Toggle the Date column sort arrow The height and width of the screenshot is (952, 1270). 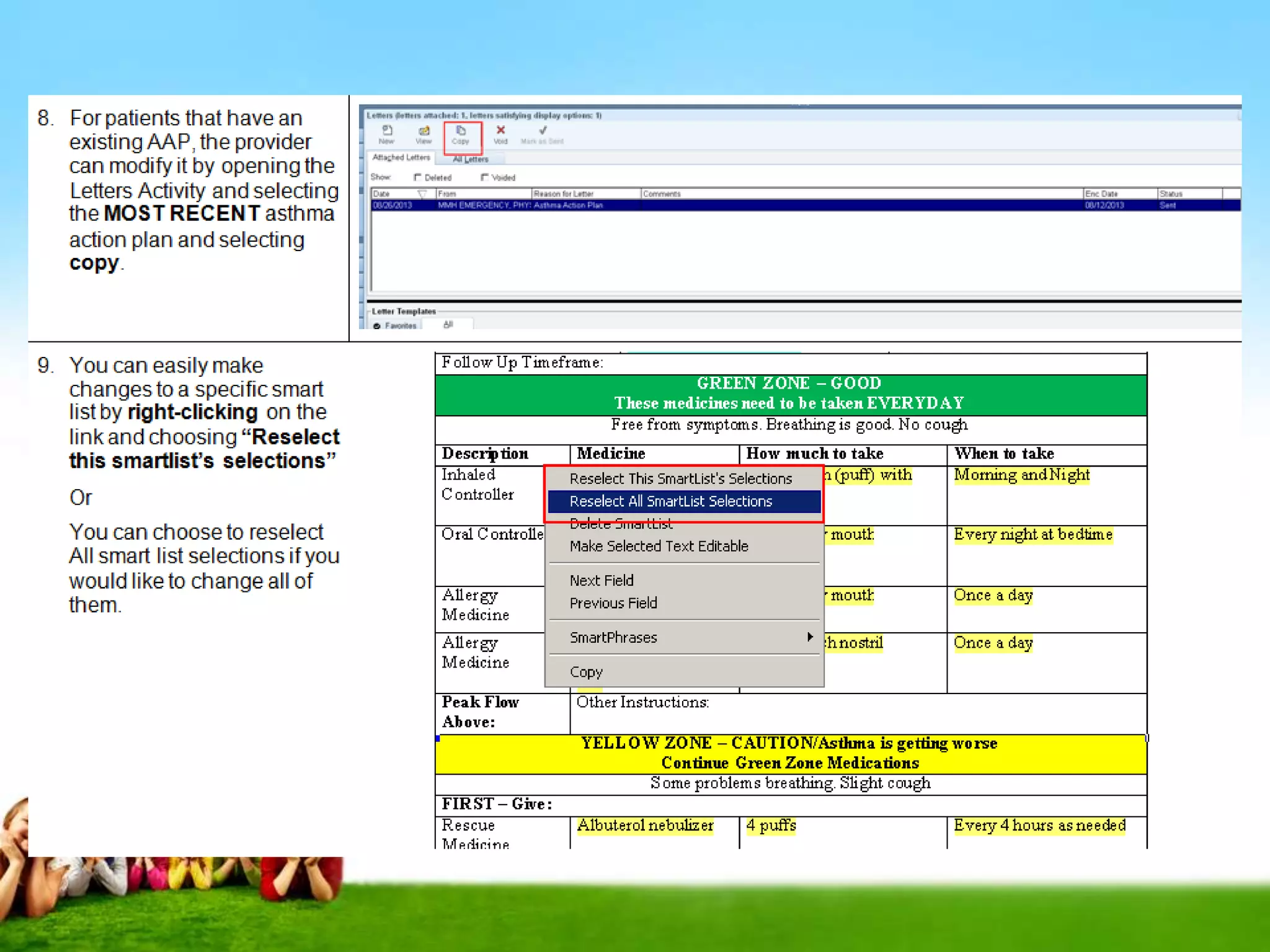422,194
